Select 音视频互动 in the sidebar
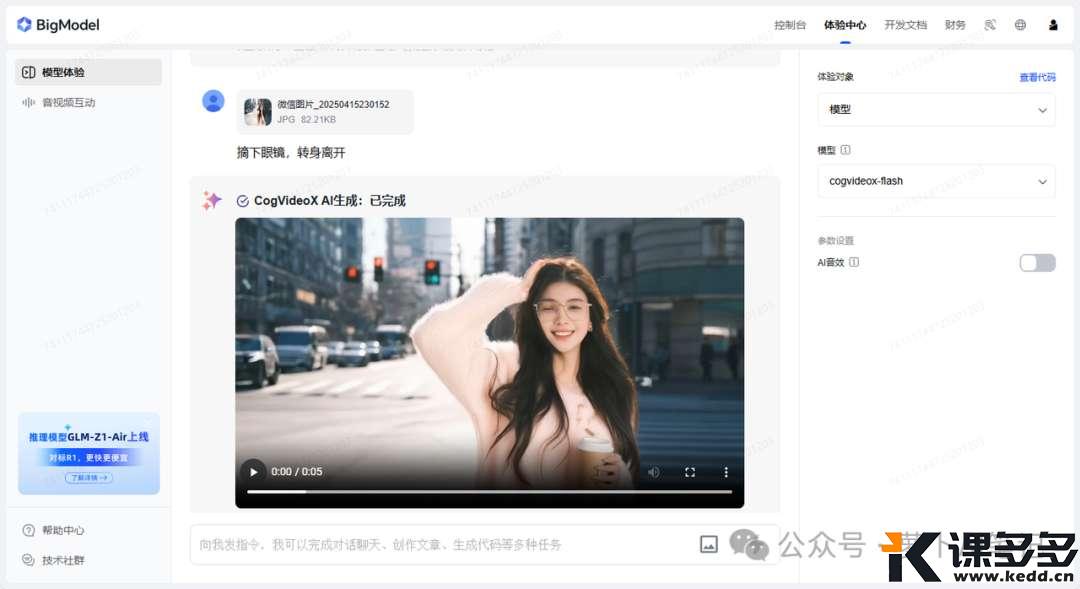Image resolution: width=1080 pixels, height=589 pixels. (68, 102)
